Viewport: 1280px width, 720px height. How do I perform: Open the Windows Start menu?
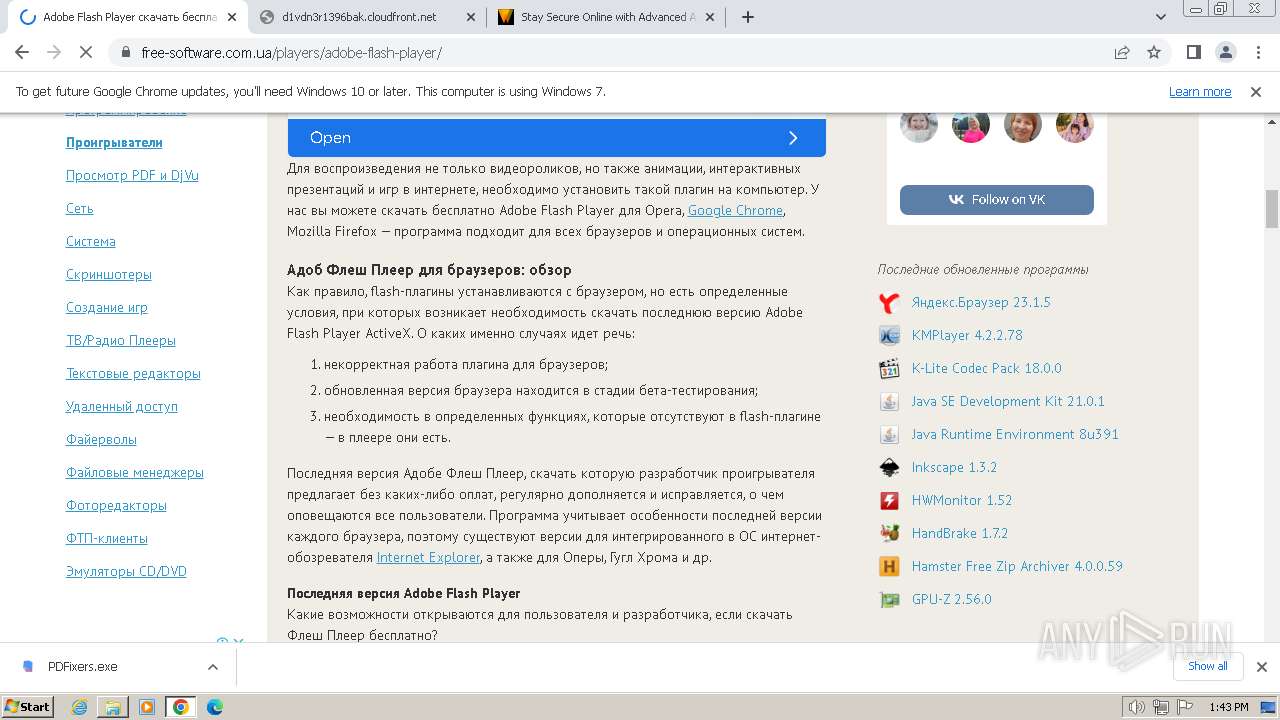point(27,706)
